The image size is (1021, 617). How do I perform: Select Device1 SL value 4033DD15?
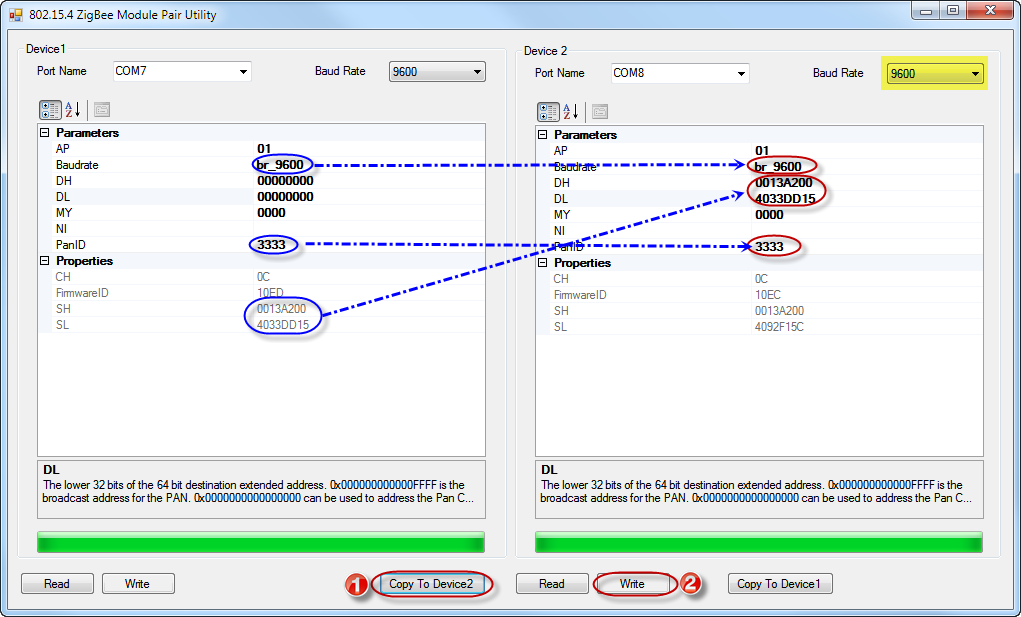(283, 325)
